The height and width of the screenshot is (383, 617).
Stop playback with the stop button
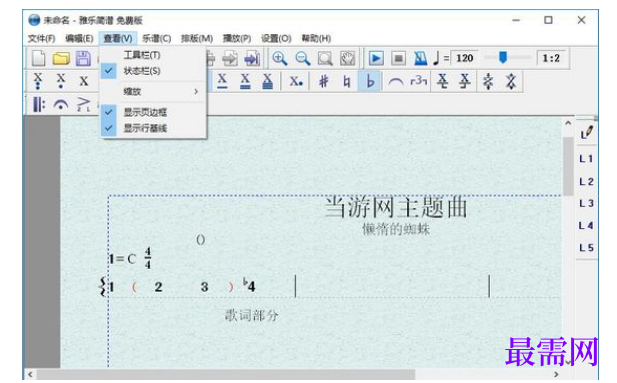pyautogui.click(x=398, y=59)
